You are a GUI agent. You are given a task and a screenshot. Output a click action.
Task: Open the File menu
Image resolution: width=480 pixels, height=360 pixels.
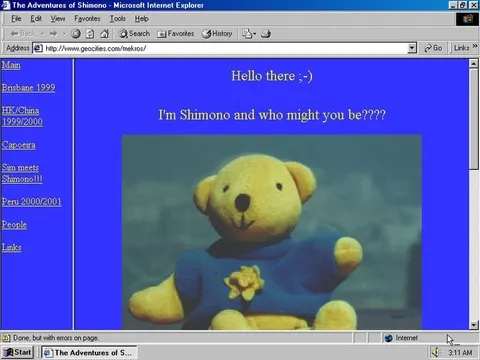click(x=16, y=19)
